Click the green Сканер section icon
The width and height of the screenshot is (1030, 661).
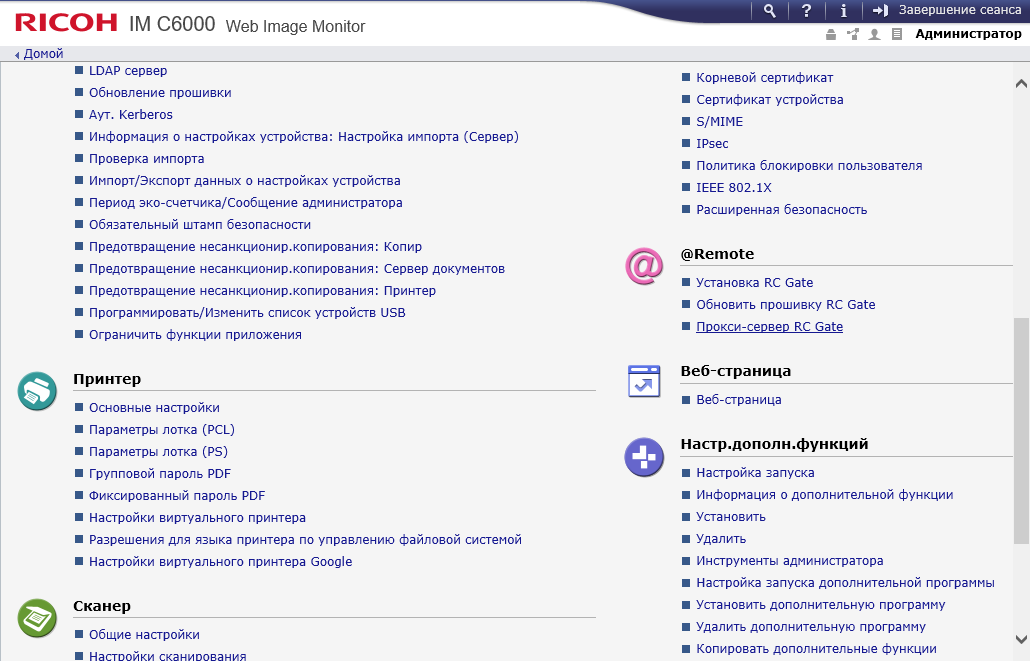point(37,618)
